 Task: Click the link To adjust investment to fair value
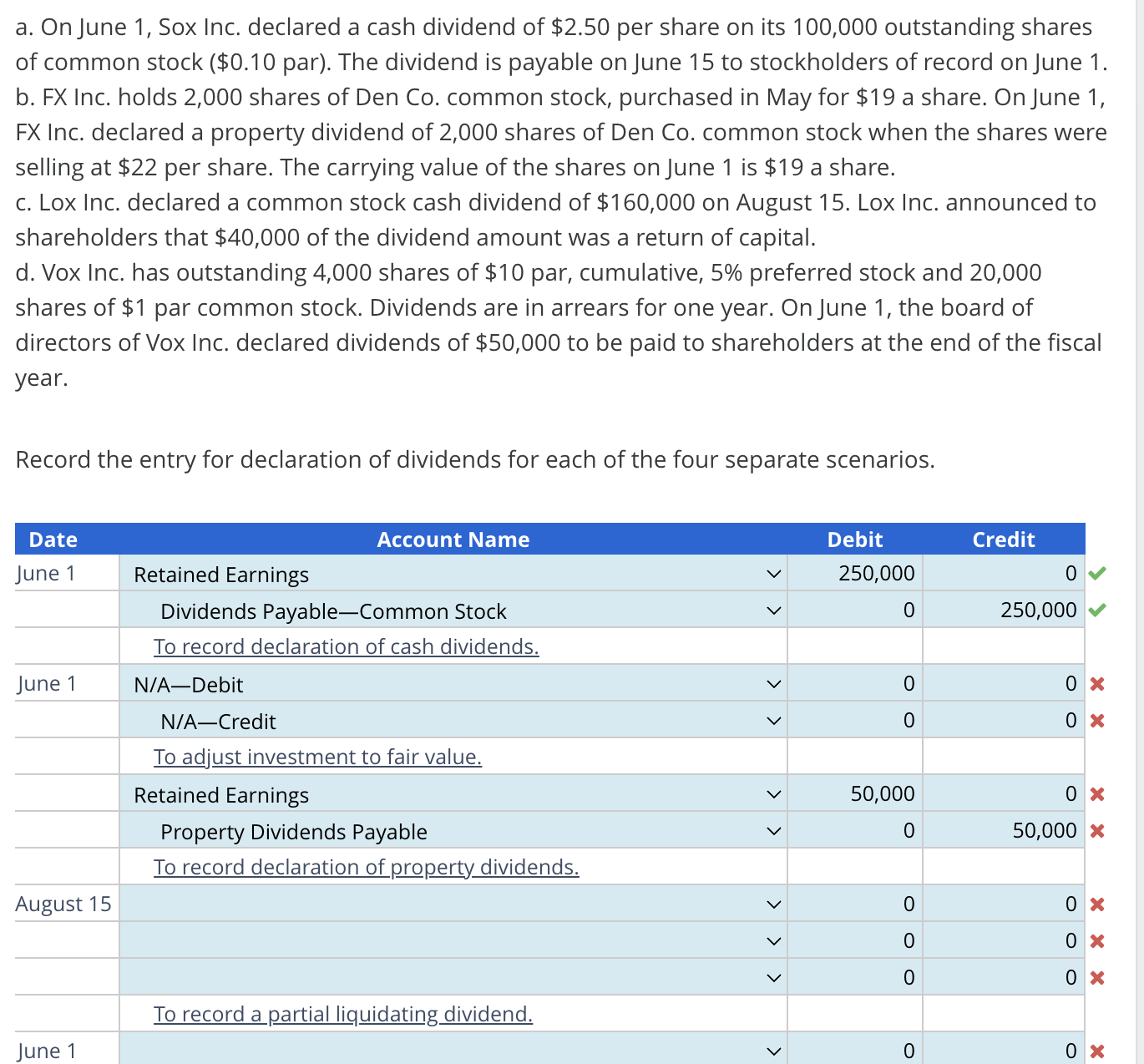[x=316, y=757]
